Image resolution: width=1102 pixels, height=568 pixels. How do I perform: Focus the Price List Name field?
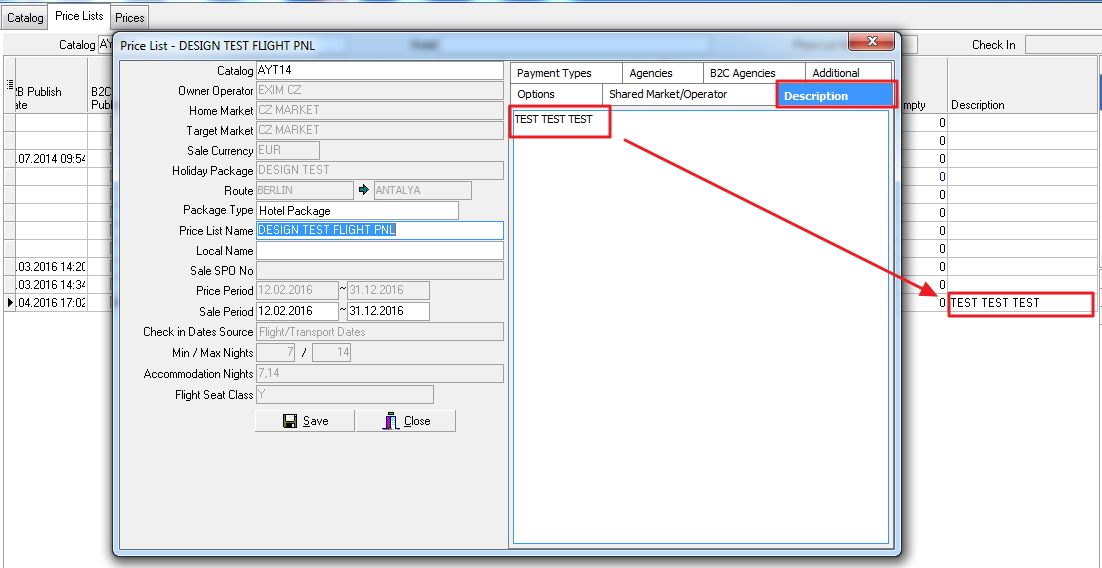(379, 230)
